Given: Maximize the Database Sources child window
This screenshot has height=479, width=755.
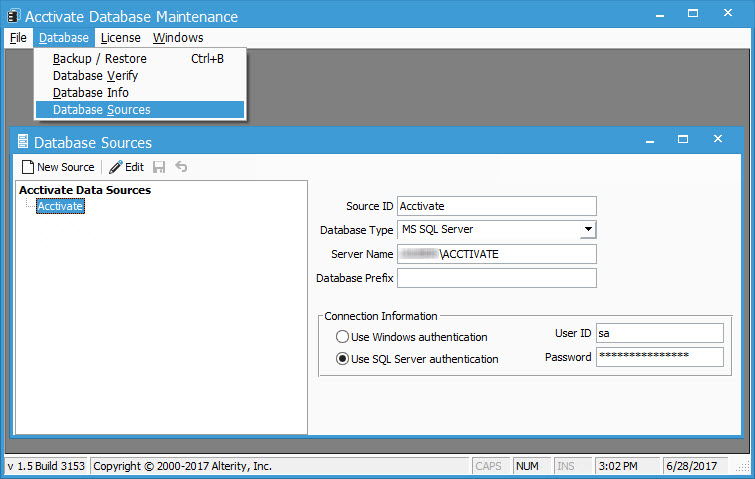Looking at the screenshot, I should (x=683, y=139).
